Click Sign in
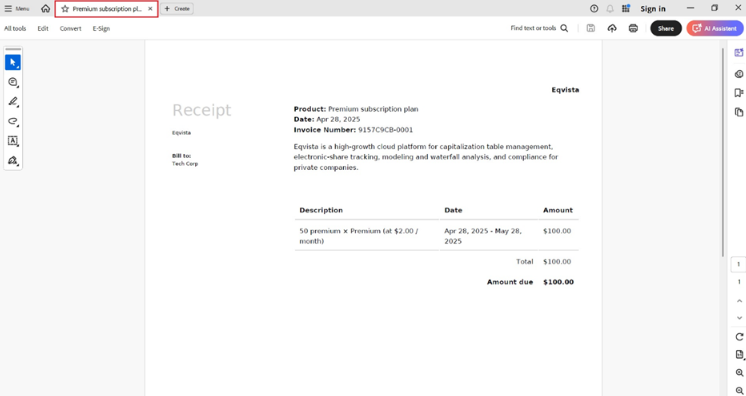 pos(653,9)
